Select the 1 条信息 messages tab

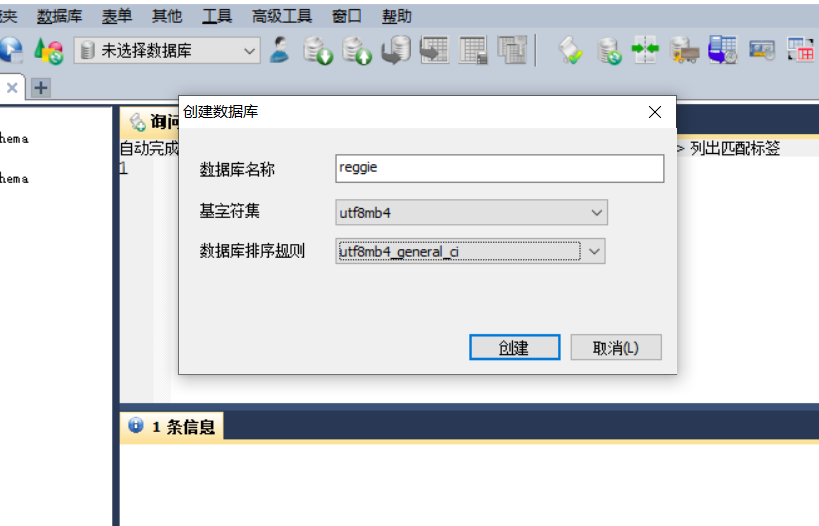coord(172,427)
